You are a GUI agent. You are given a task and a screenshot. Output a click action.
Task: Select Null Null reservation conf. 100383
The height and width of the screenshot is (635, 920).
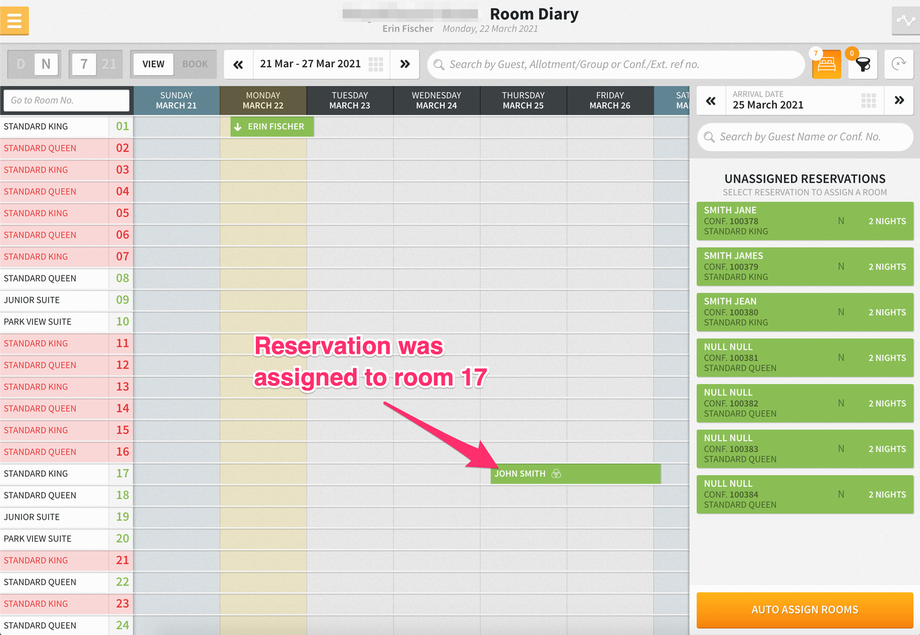click(805, 449)
